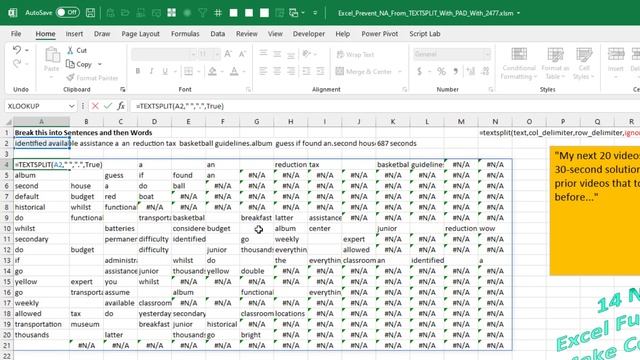Click the Cell Styles button
This screenshot has width=640, height=360.
tap(584, 63)
